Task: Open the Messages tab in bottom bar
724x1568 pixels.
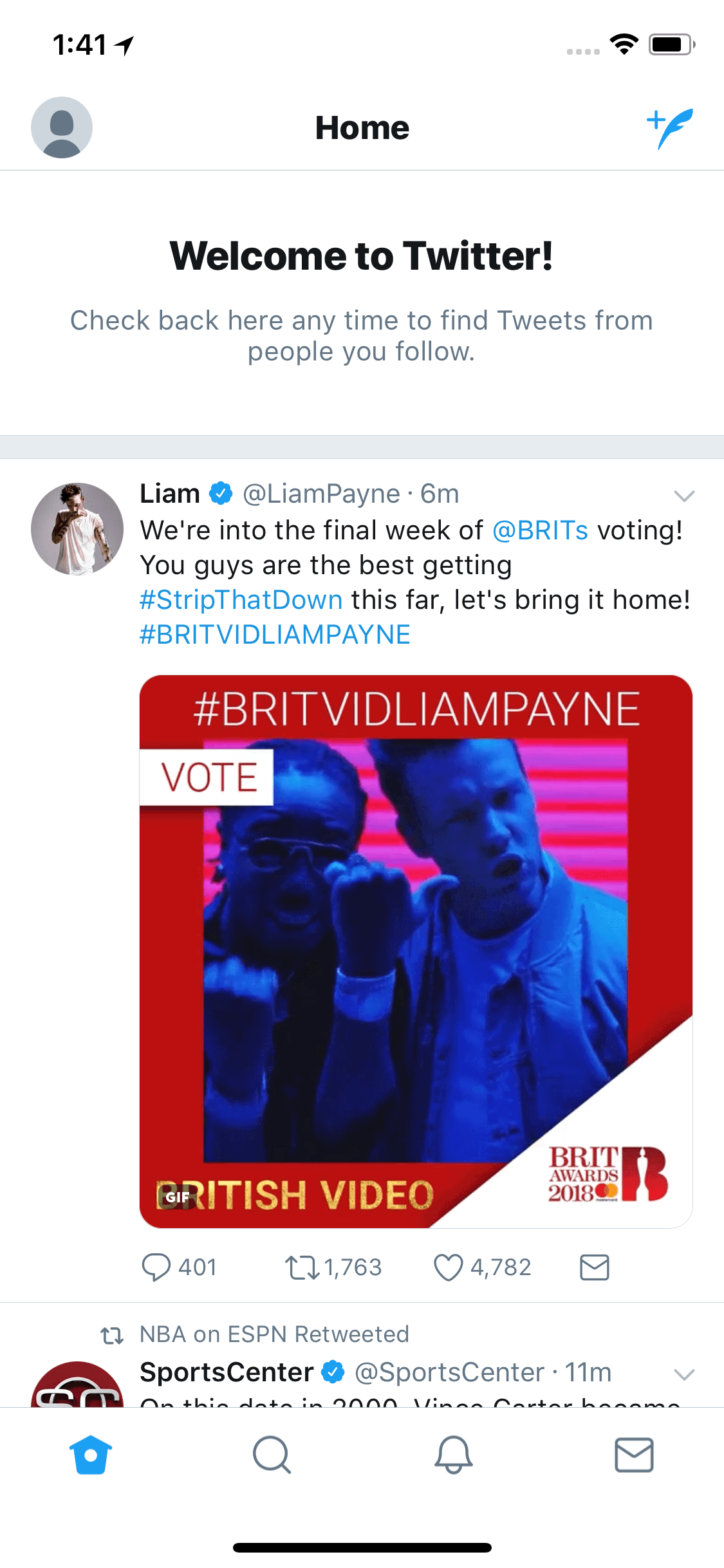Action: [634, 1455]
